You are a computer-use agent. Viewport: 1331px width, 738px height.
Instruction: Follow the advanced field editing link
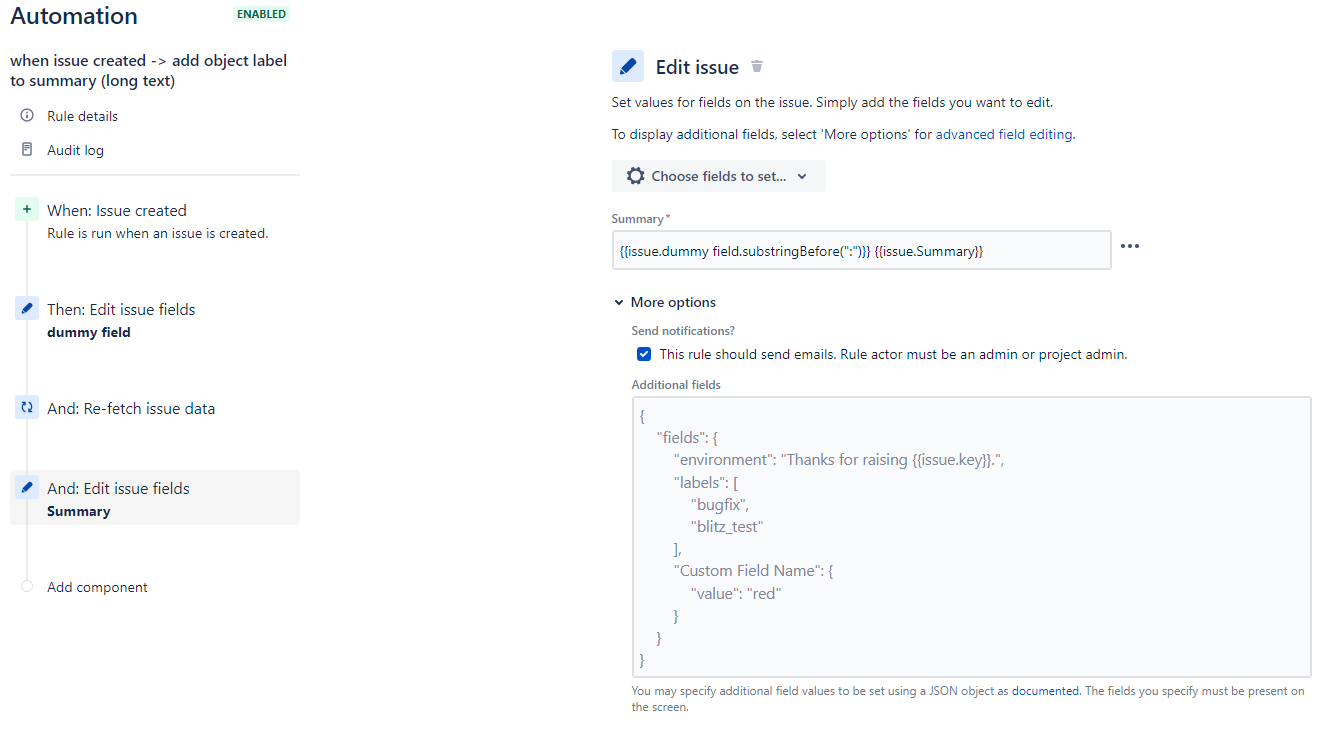coord(1004,134)
